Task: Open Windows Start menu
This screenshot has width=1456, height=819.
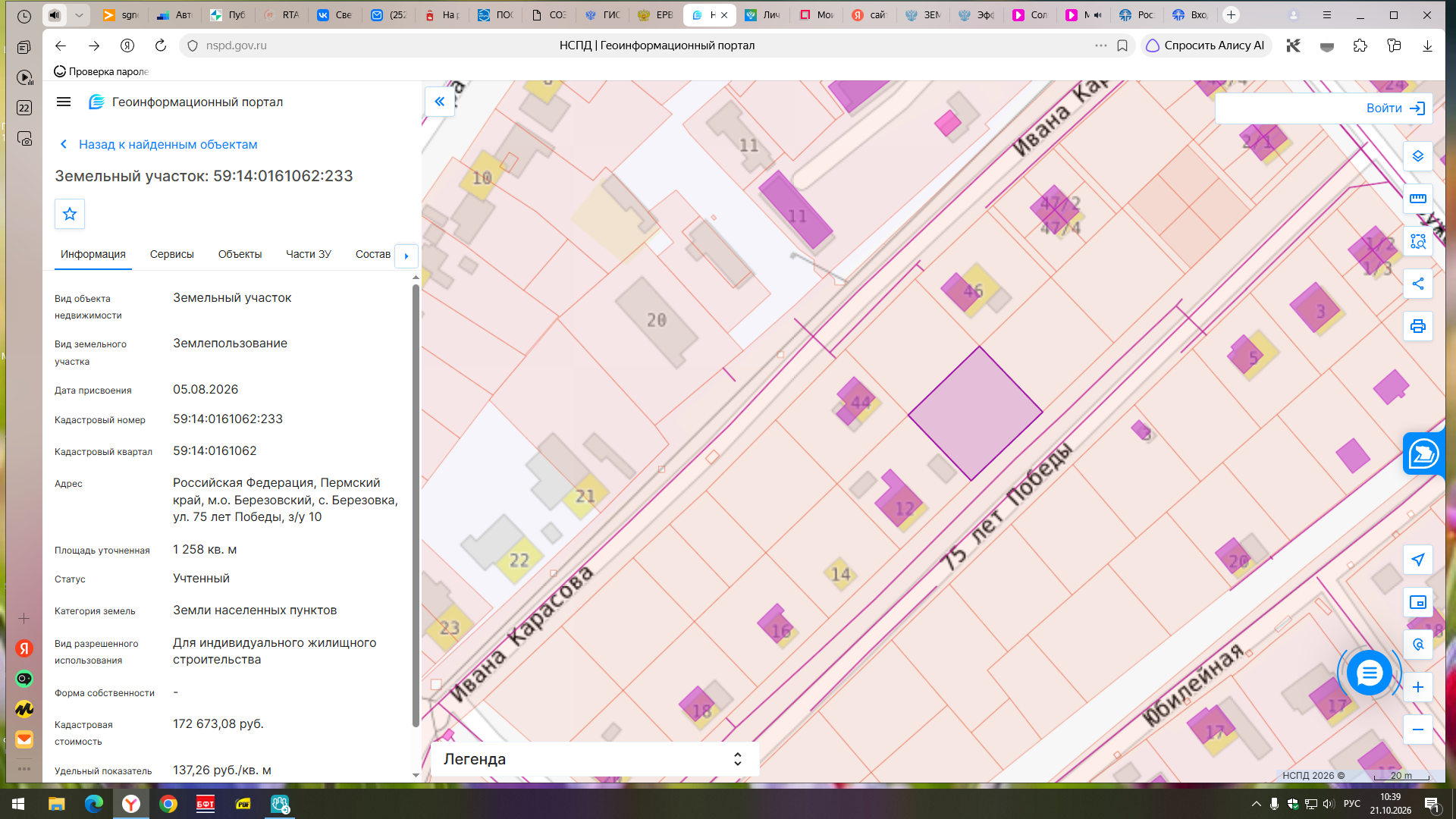Action: click(18, 804)
